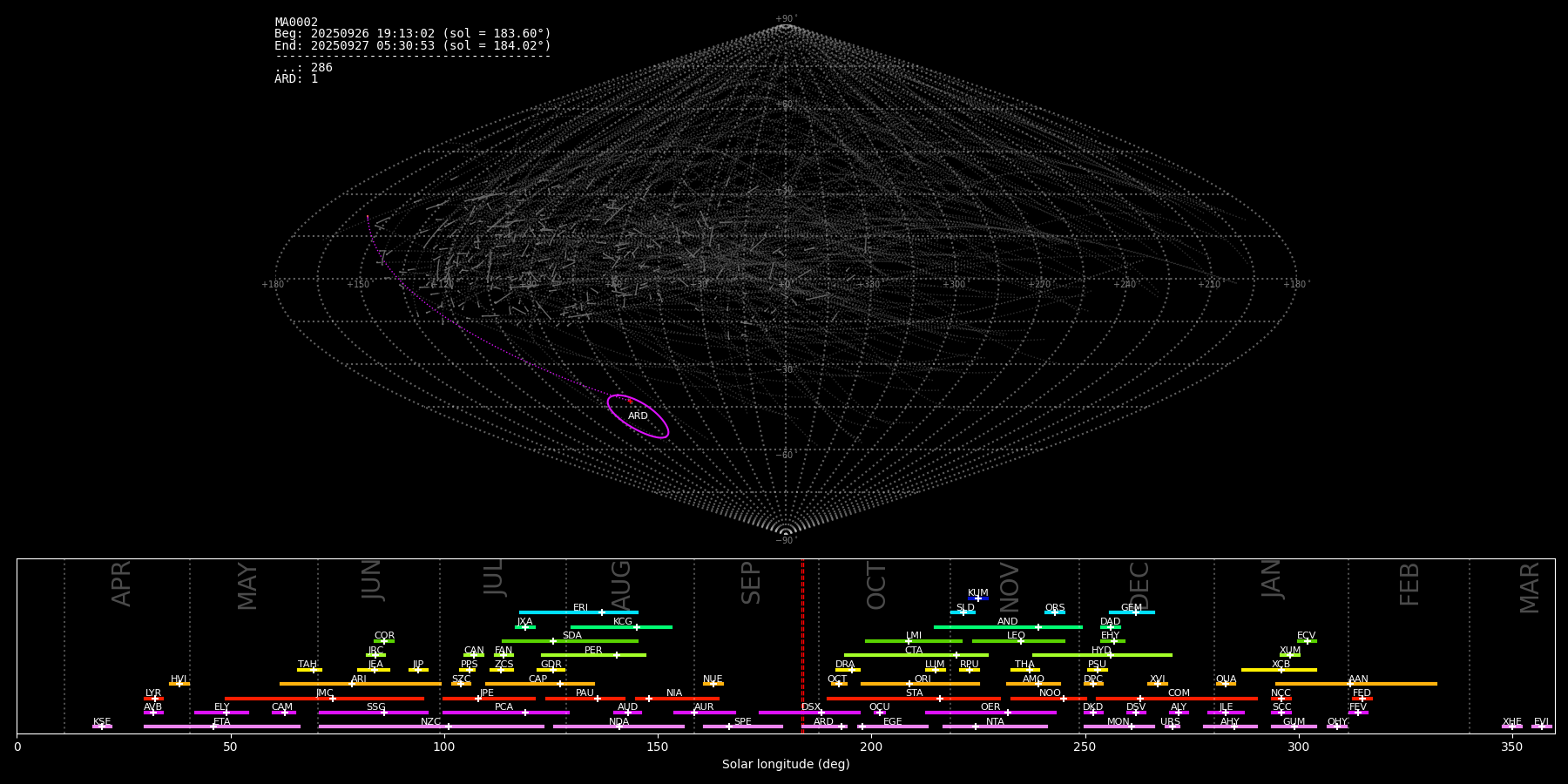1568x784 pixels.
Task: Select the SDA shower label
Action: tap(572, 636)
